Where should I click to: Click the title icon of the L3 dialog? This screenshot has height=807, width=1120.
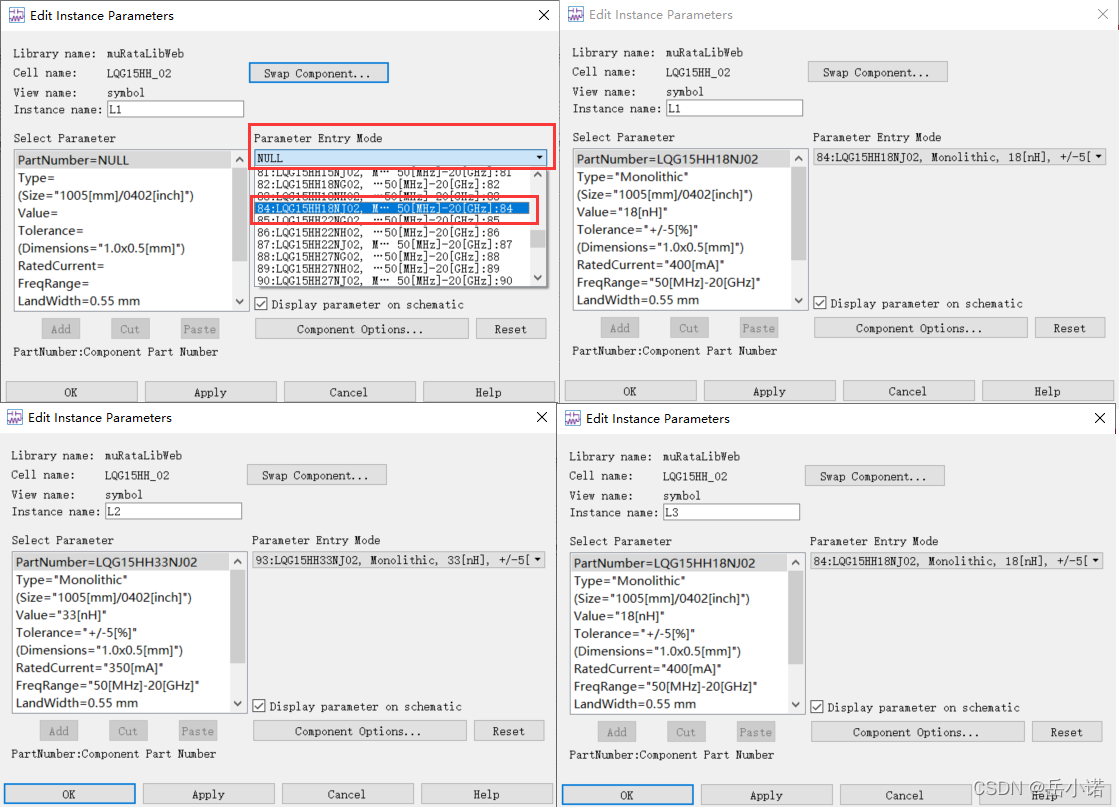tap(573, 418)
